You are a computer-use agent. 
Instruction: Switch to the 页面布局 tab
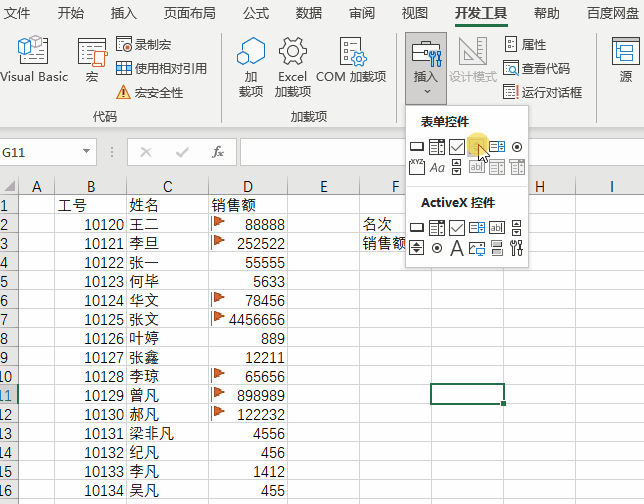pyautogui.click(x=189, y=13)
